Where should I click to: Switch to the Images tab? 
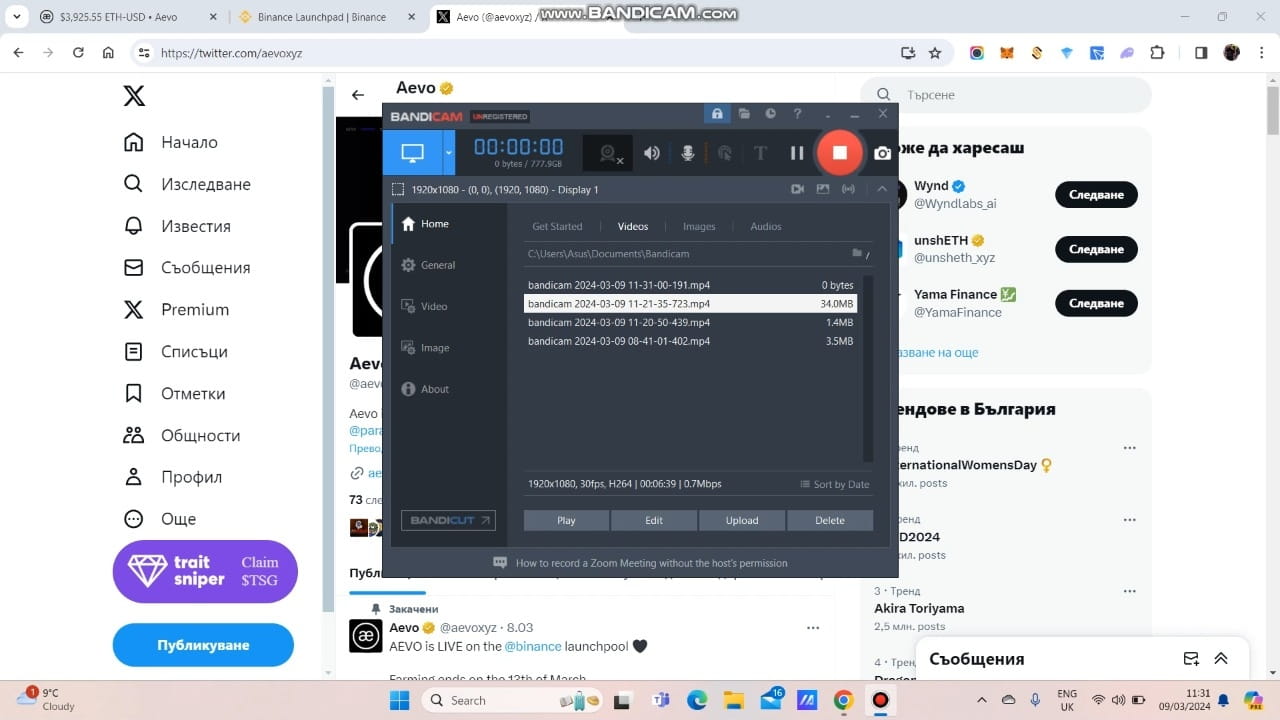(x=698, y=226)
